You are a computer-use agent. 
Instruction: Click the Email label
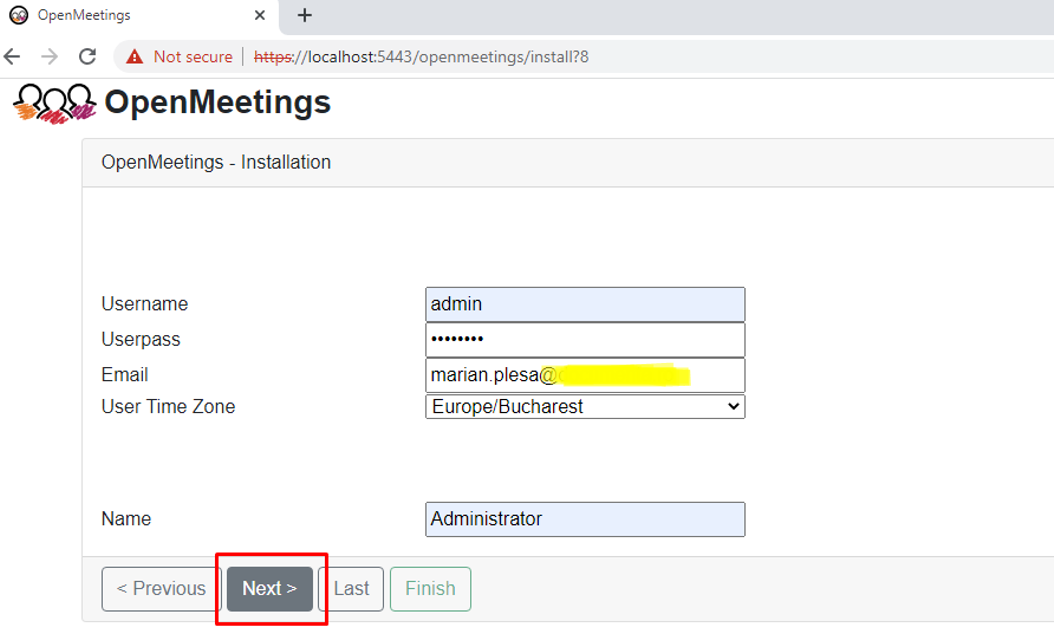pyautogui.click(x=125, y=375)
